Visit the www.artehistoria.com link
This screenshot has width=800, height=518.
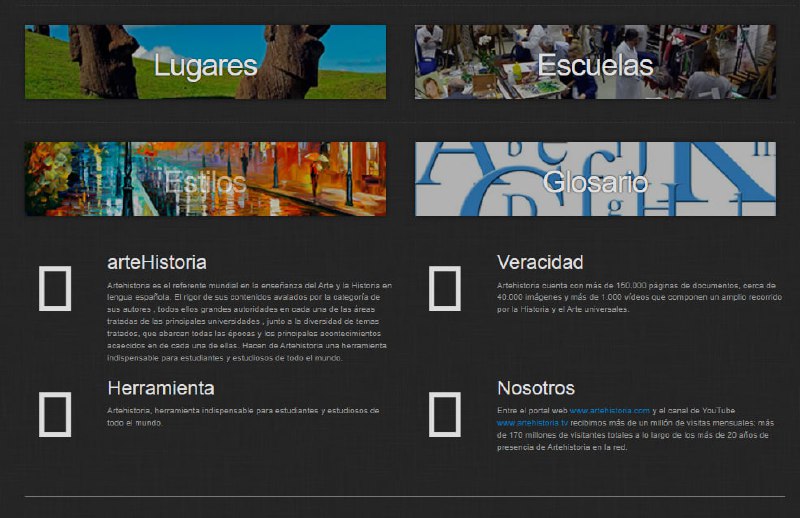[x=609, y=411]
